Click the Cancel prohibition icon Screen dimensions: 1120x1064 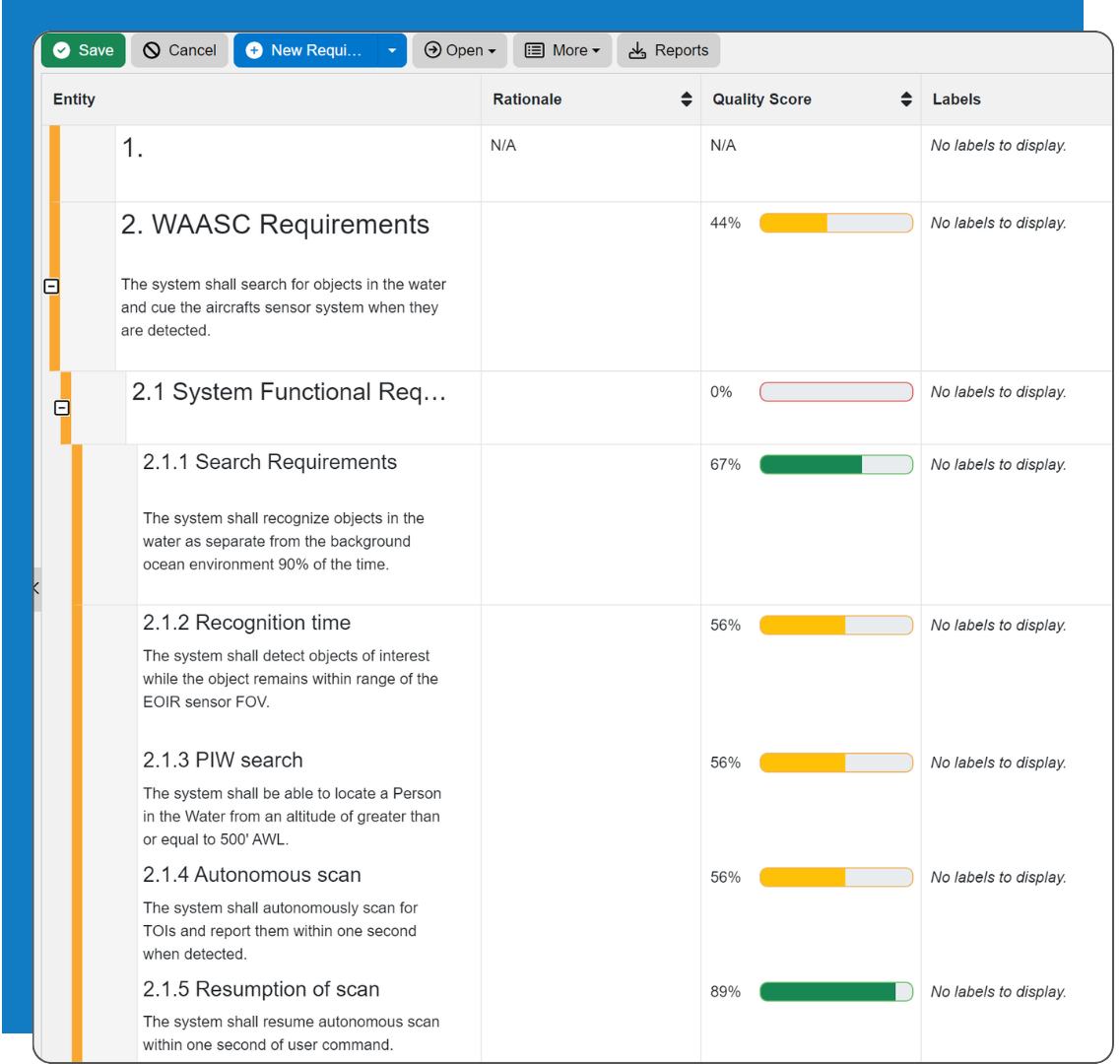pos(153,50)
